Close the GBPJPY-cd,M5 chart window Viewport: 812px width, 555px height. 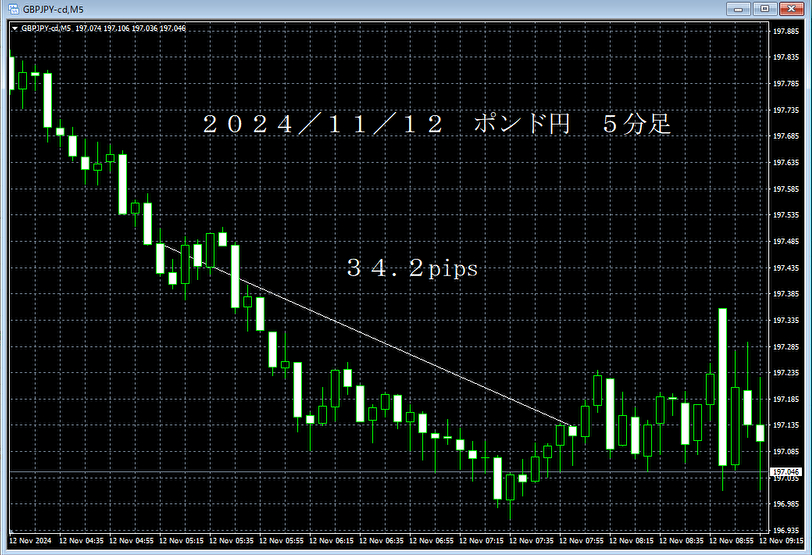pyautogui.click(x=791, y=9)
